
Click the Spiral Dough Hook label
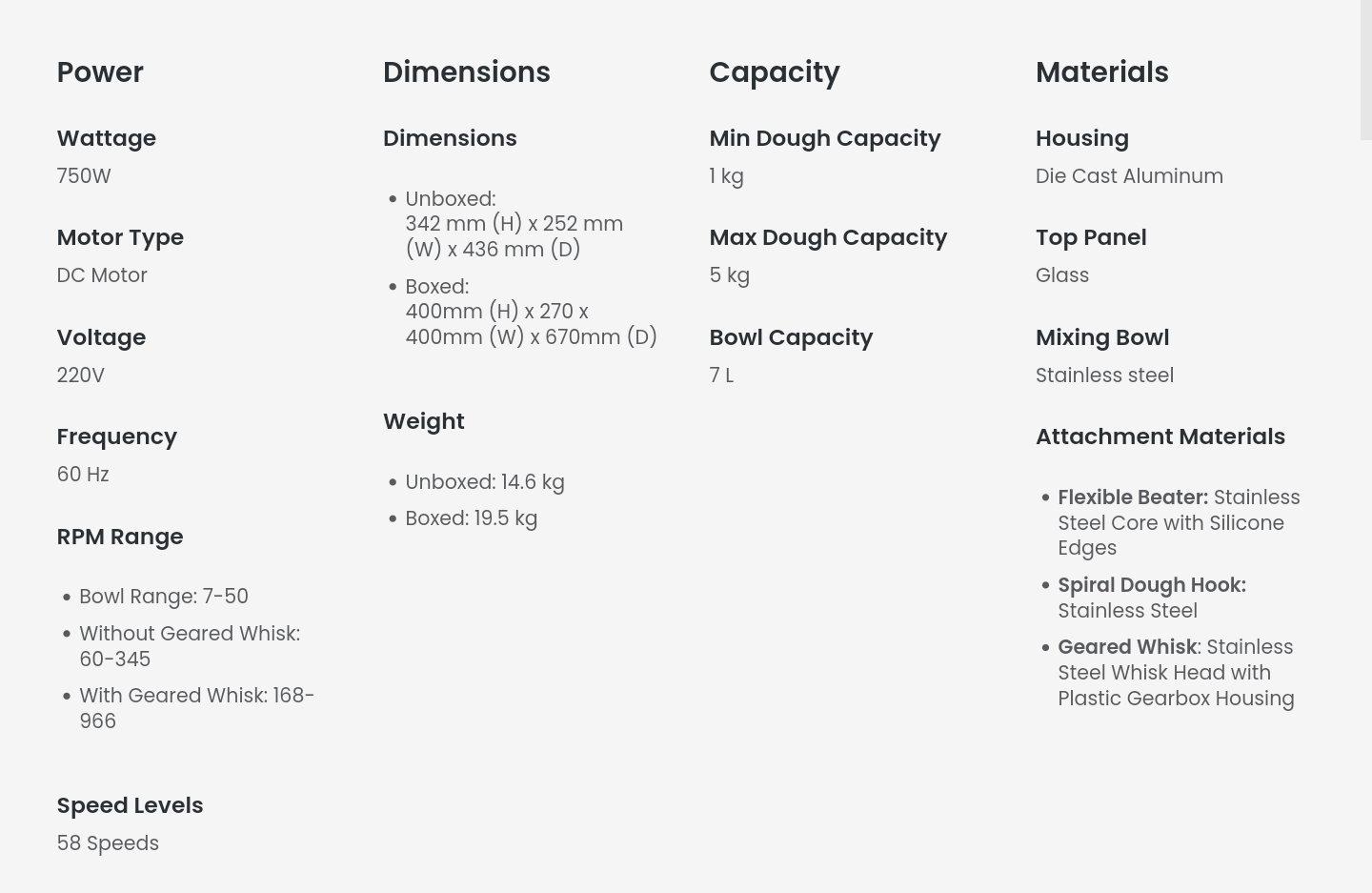[x=1151, y=585]
